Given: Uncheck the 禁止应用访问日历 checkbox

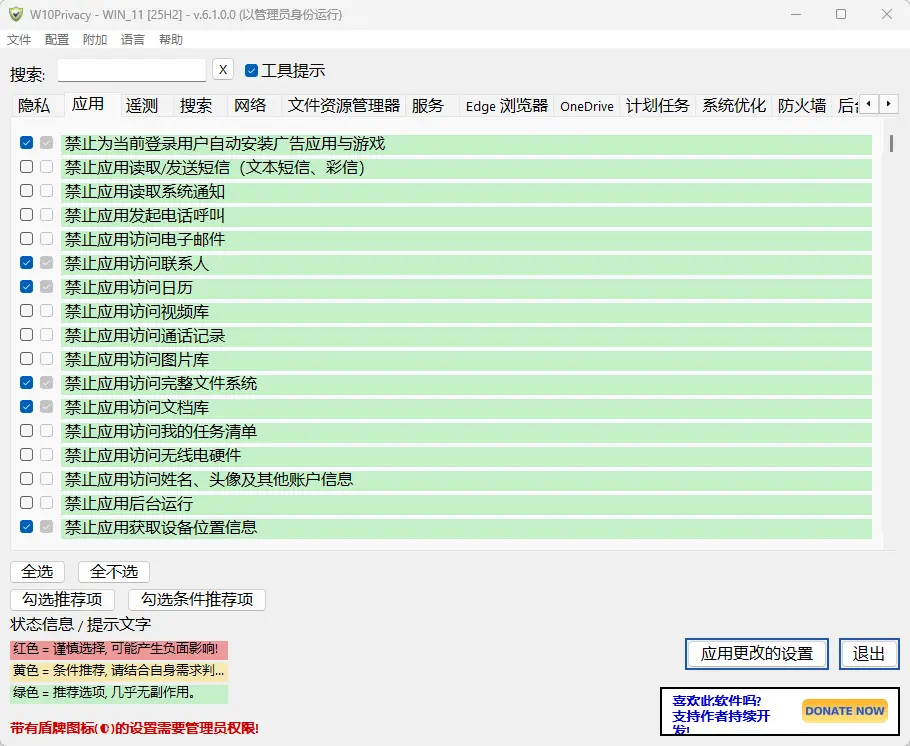Looking at the screenshot, I should (x=26, y=287).
